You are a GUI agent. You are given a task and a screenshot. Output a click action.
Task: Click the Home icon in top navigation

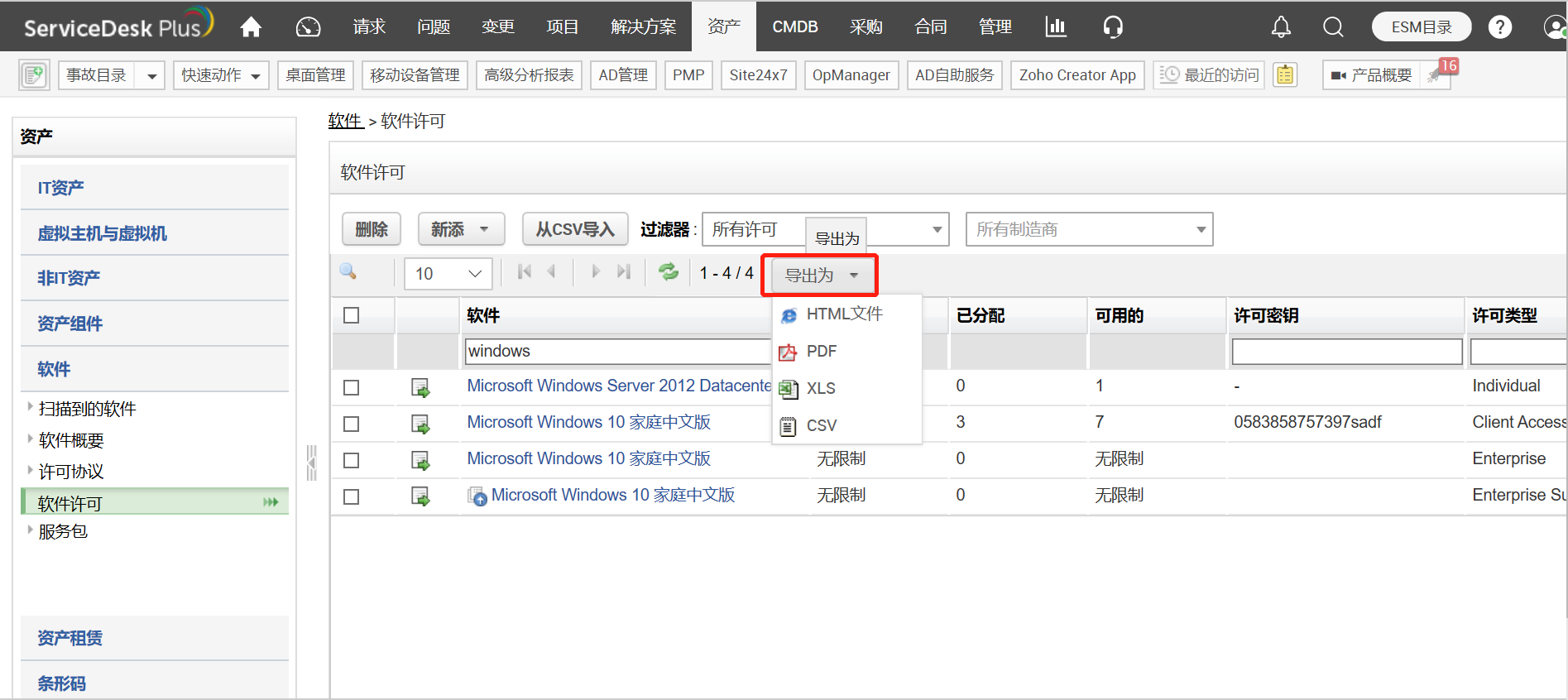(251, 27)
